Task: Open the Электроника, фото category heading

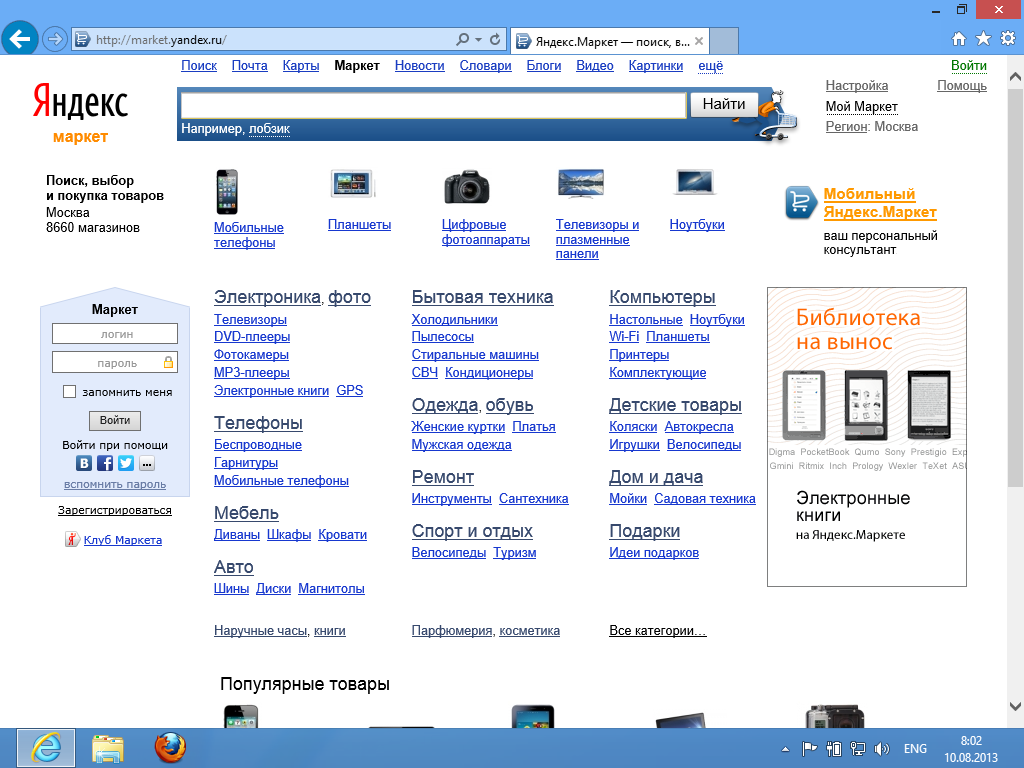Action: click(292, 297)
